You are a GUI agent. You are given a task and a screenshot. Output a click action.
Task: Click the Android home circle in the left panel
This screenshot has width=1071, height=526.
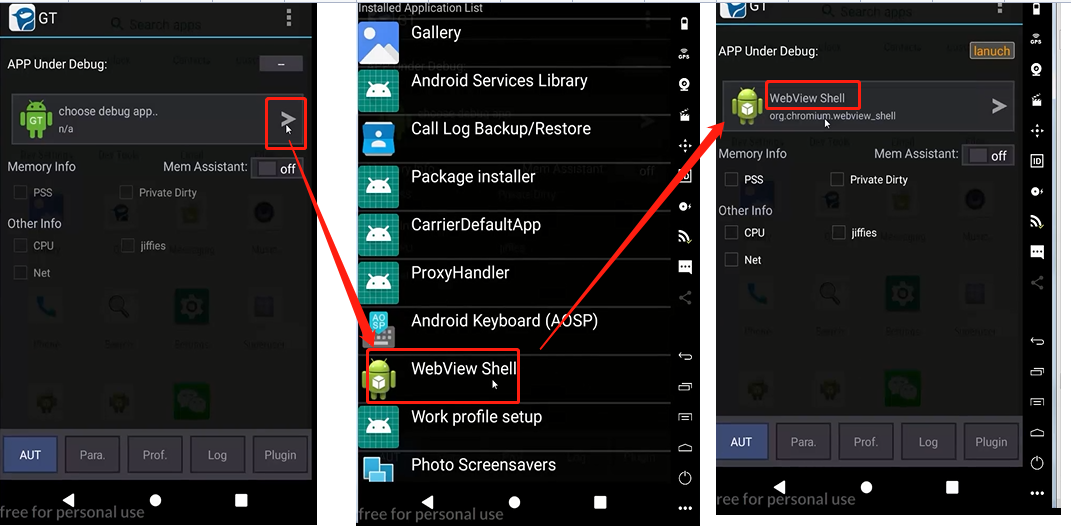tap(155, 500)
